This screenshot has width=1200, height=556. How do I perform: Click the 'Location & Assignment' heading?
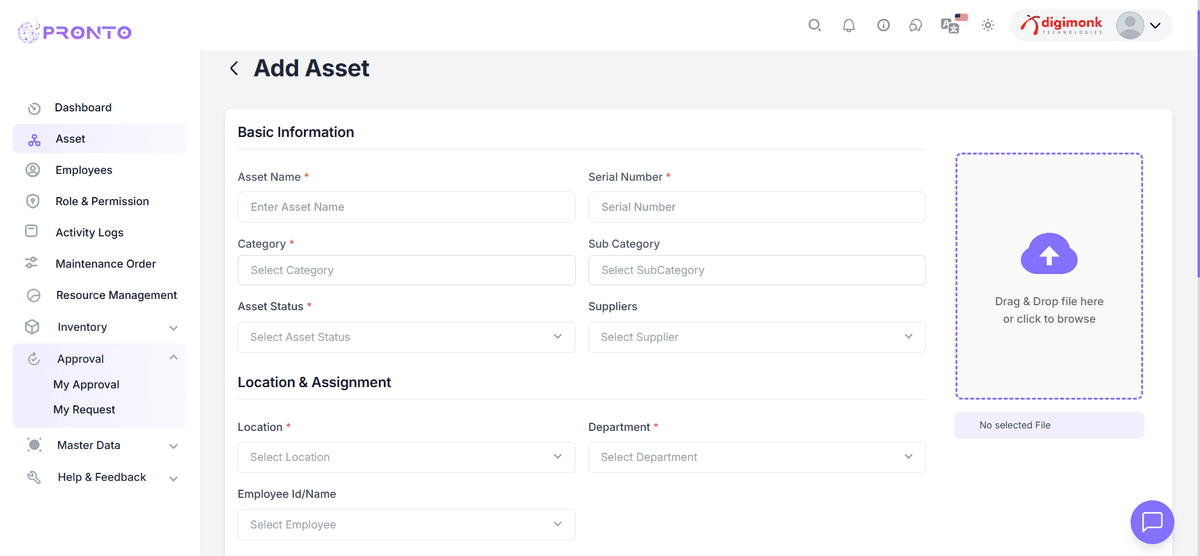(314, 382)
